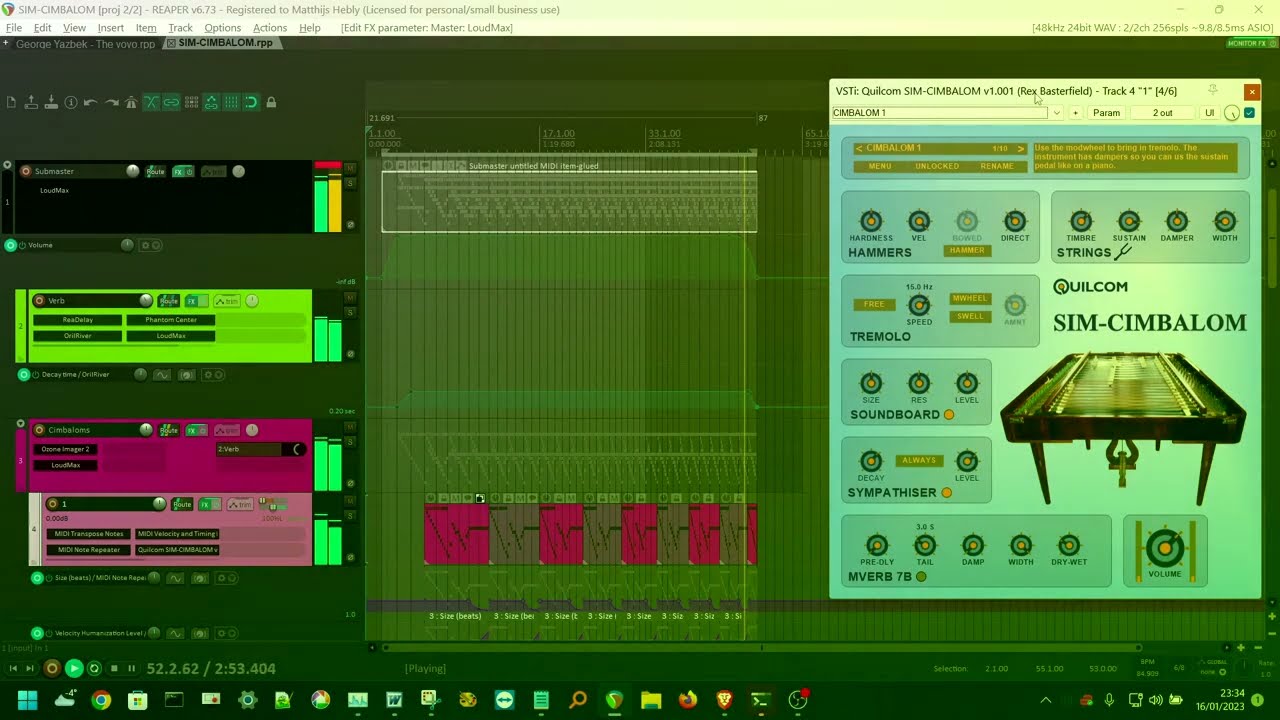Collapse Submaster folder track arrow
The height and width of the screenshot is (720, 1280).
(7, 165)
